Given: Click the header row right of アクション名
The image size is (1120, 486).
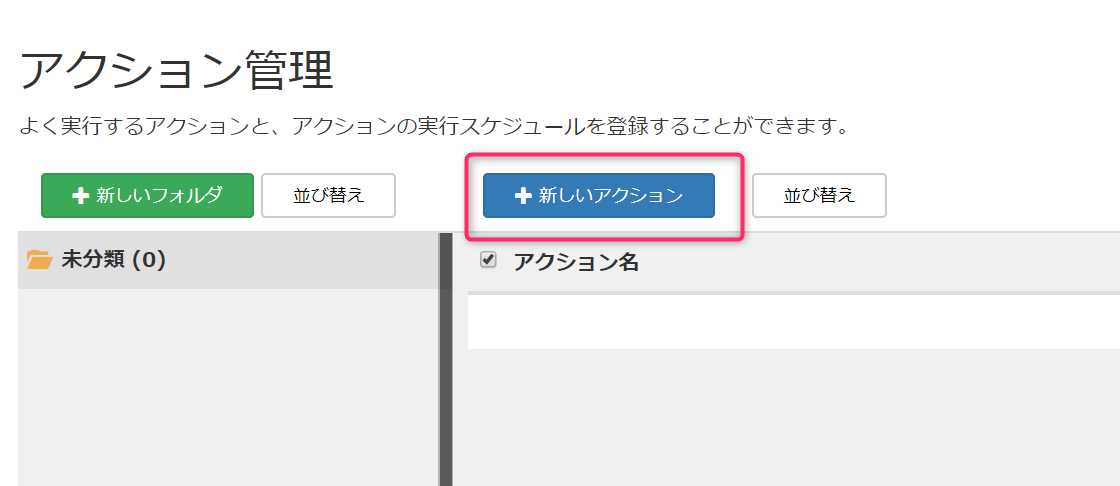Looking at the screenshot, I should click(879, 262).
